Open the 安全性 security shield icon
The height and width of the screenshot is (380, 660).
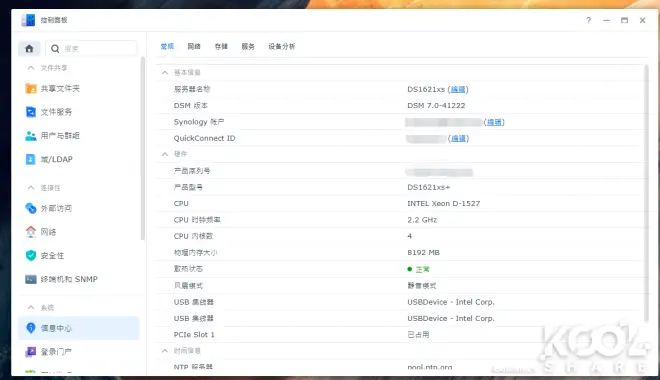(31, 255)
